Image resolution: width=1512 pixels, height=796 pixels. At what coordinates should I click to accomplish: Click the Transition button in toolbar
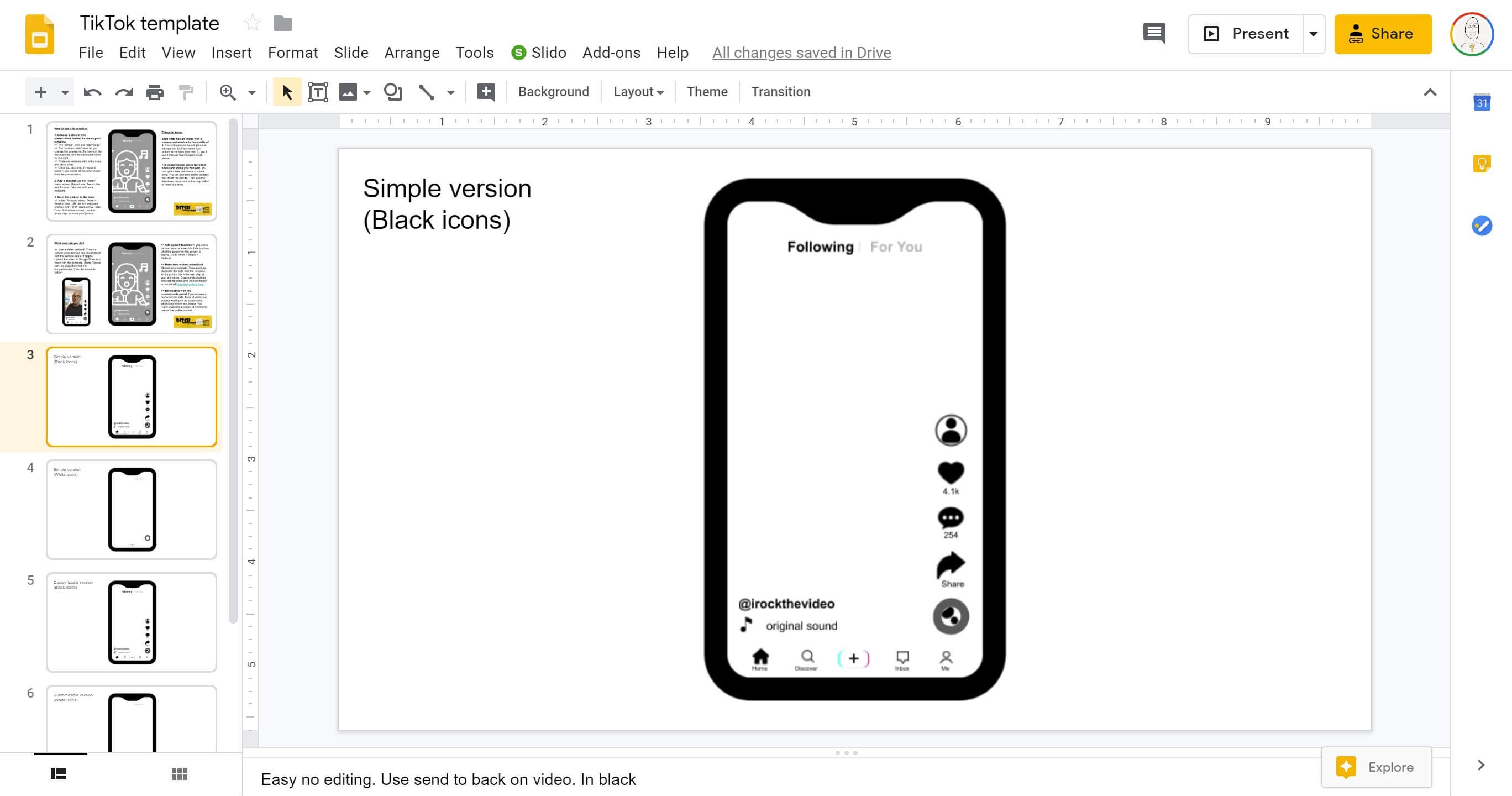(780, 91)
